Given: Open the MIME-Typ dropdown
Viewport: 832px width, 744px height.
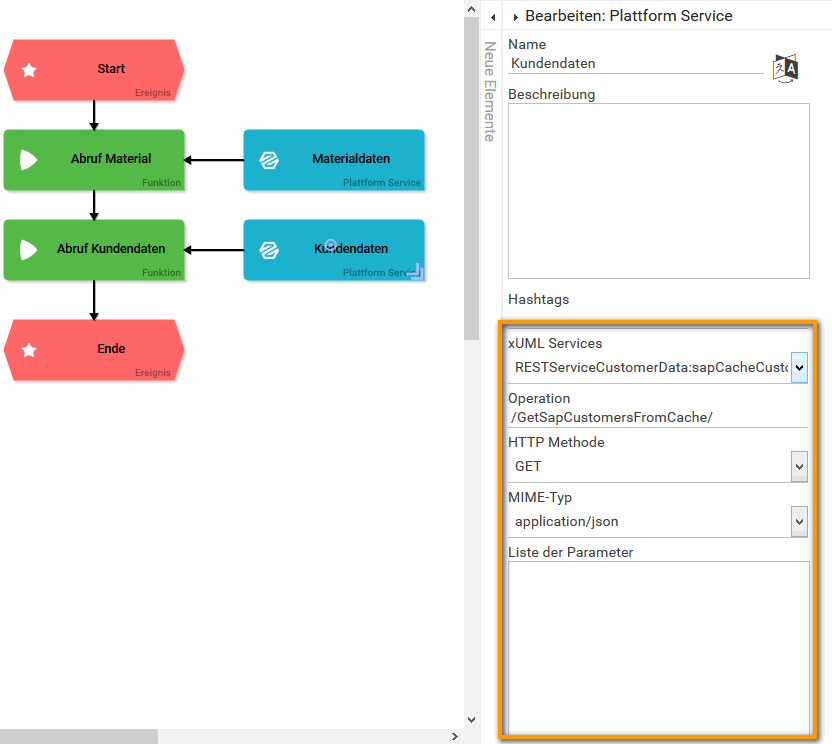Looking at the screenshot, I should tap(799, 521).
